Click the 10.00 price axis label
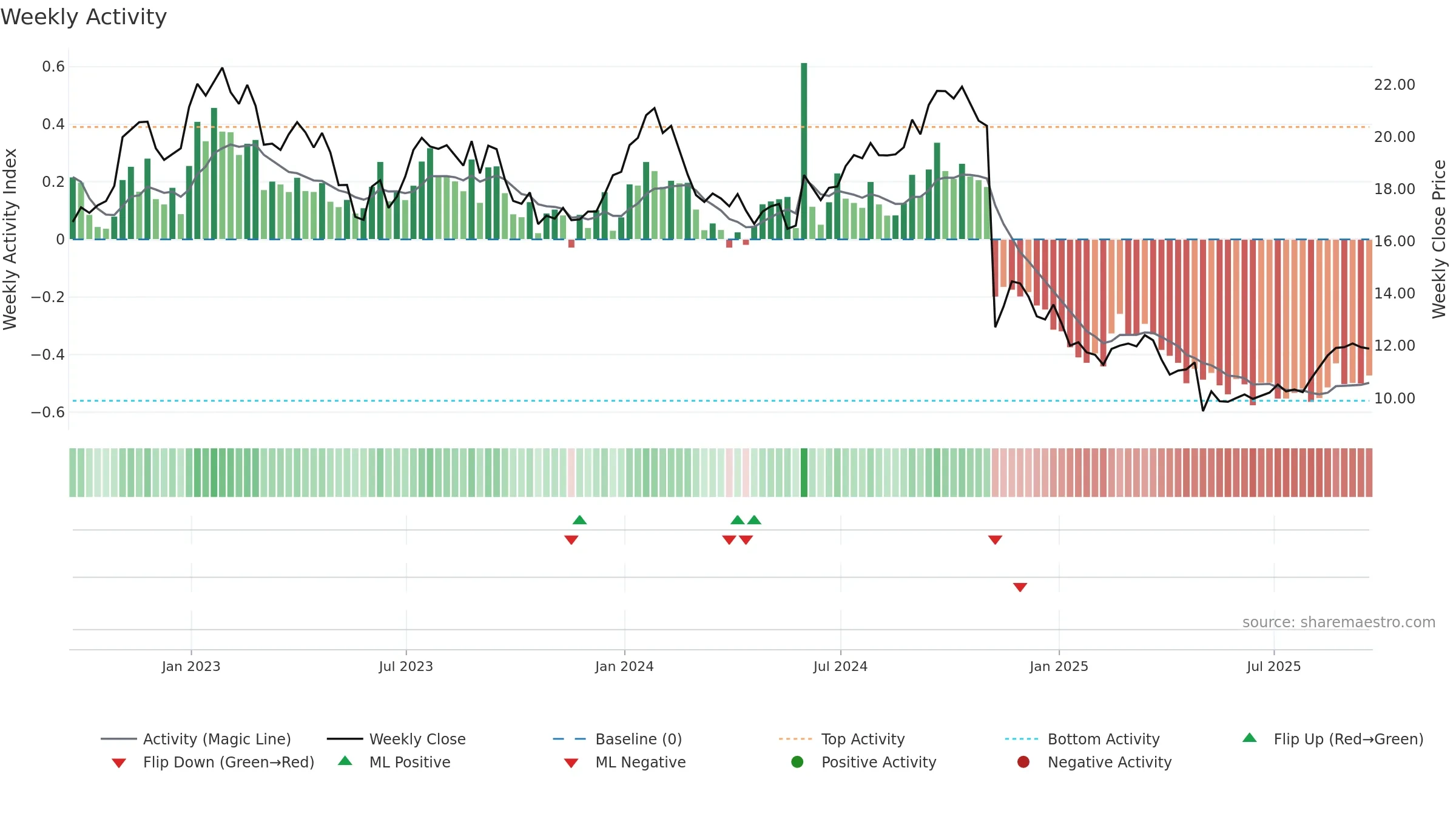The image size is (1456, 819). [1395, 399]
